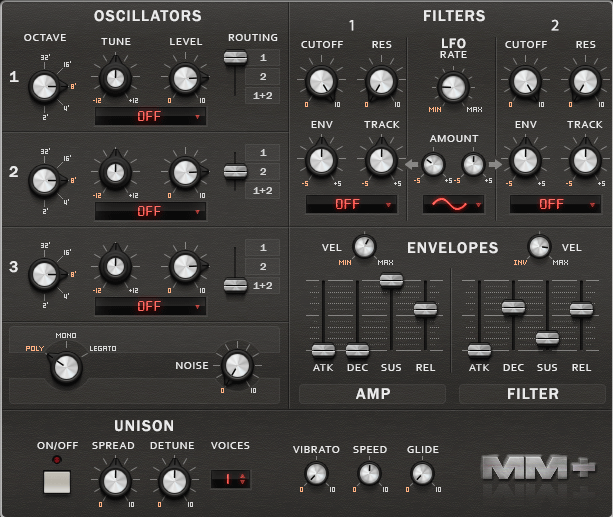The image size is (613, 517).
Task: Click the Filter envelope DEC slider
Action: tap(513, 307)
